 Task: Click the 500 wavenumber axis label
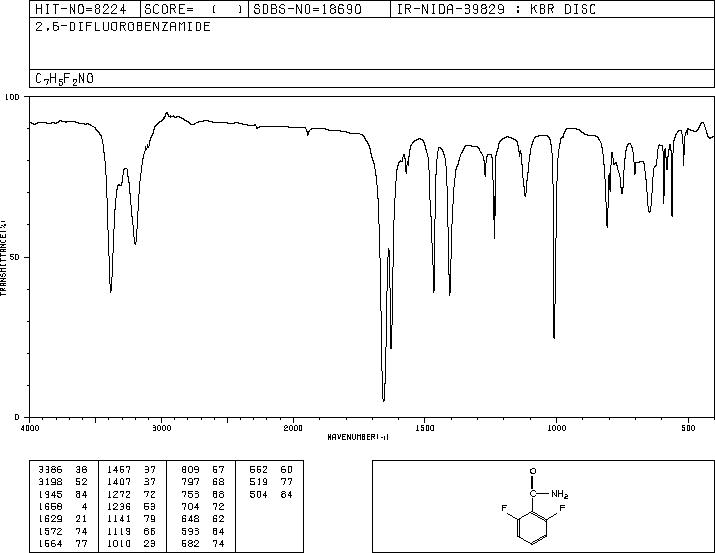click(x=688, y=428)
